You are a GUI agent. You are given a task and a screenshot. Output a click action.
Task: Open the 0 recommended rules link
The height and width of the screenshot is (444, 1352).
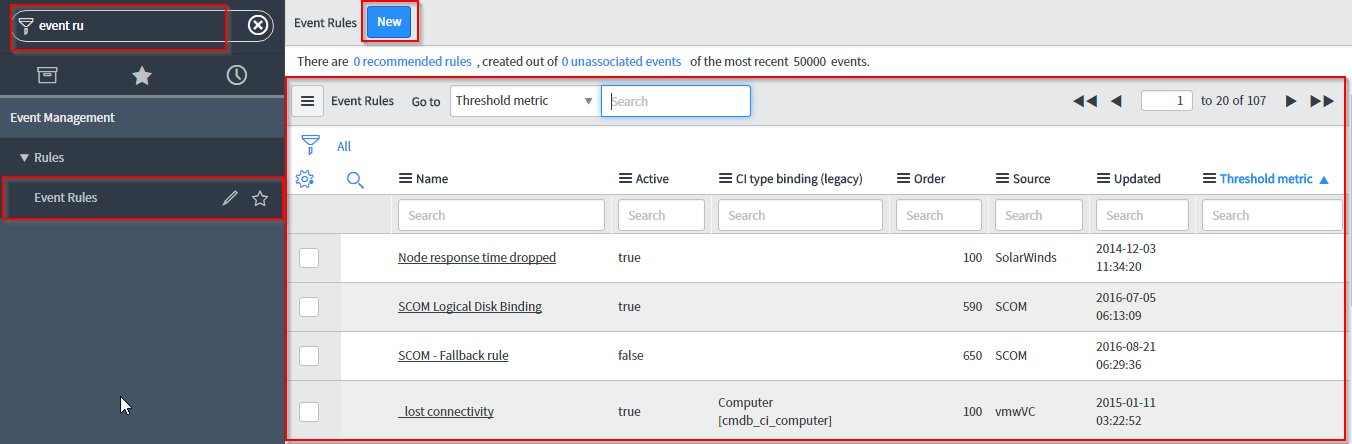click(412, 62)
